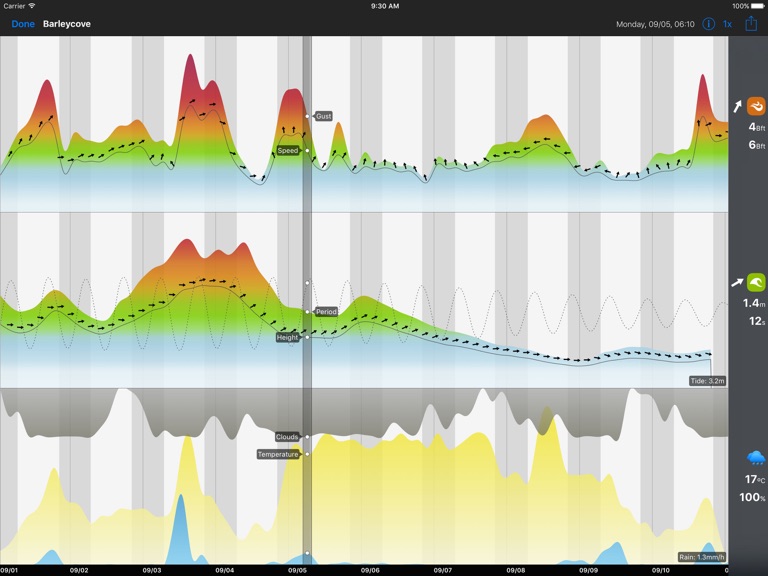The image size is (768, 576).
Task: Change the 1x zoom level
Action: pyautogui.click(x=727, y=24)
